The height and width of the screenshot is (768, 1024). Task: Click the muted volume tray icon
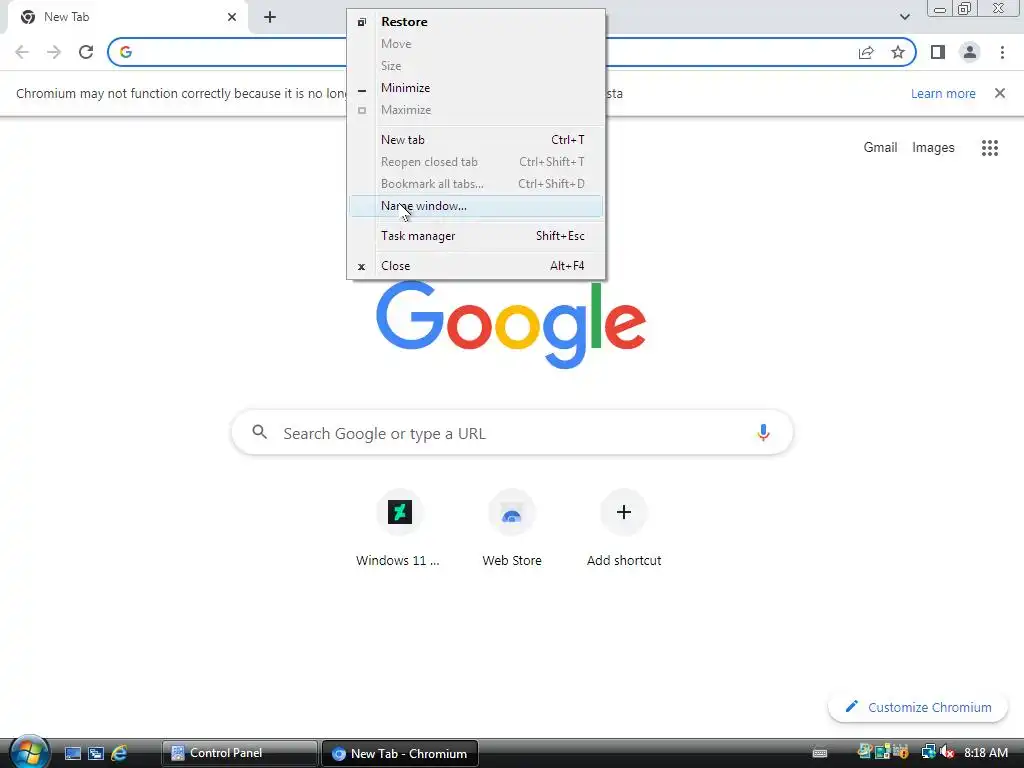coord(946,753)
